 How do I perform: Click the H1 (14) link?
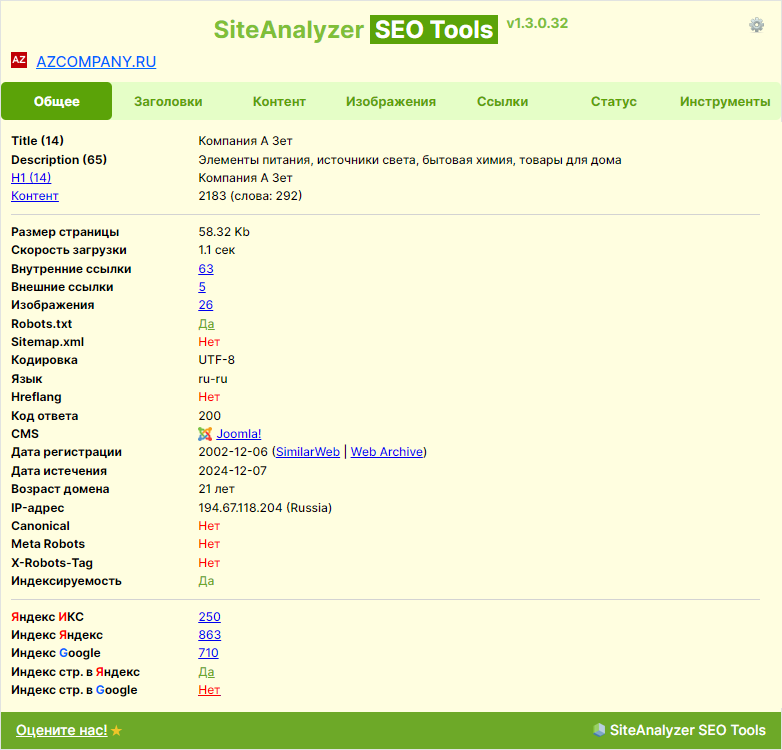[31, 178]
